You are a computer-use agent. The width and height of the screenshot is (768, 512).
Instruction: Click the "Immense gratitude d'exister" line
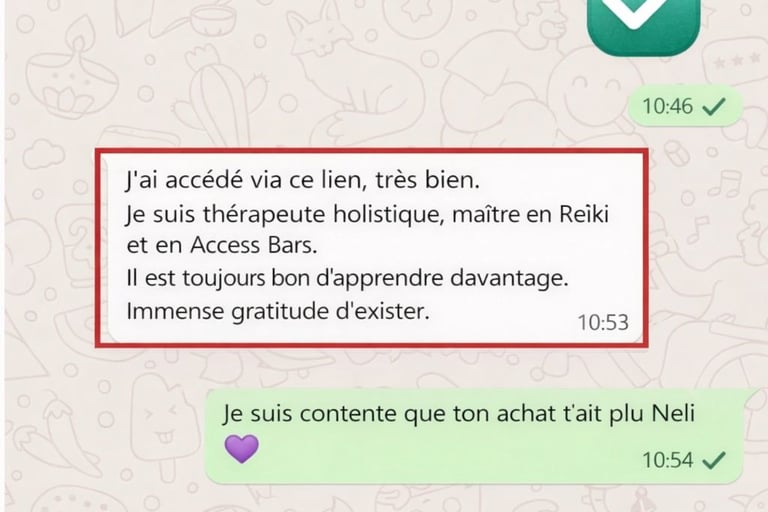pos(278,311)
